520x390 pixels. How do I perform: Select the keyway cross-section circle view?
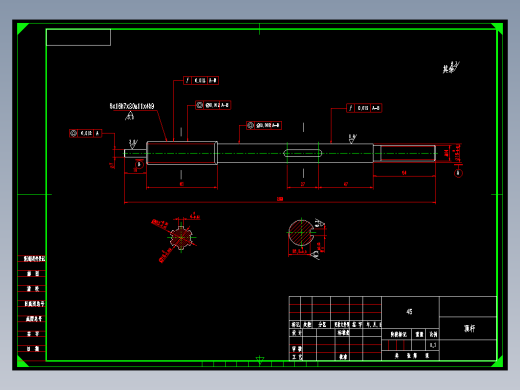301,233
